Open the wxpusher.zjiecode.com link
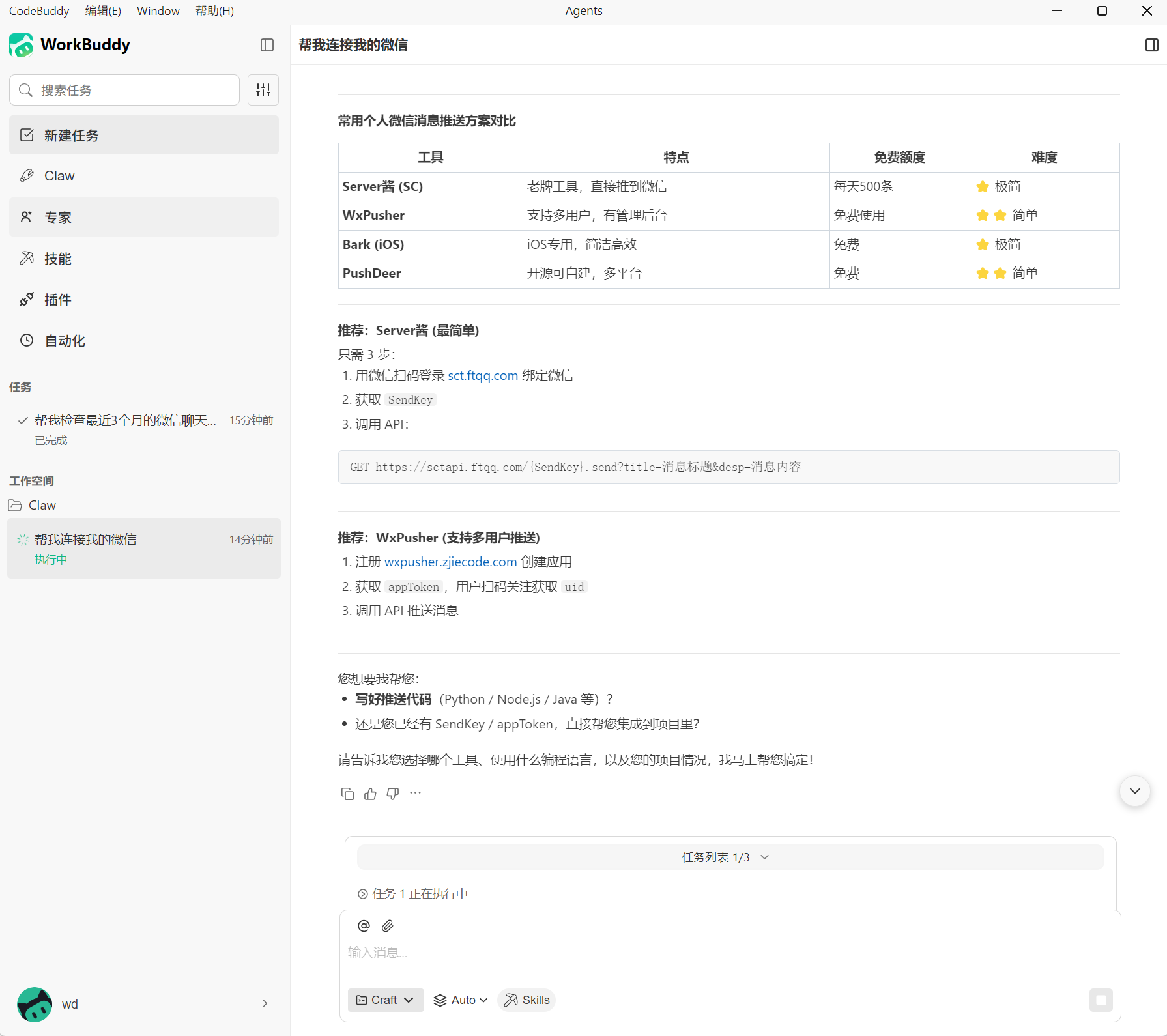Image resolution: width=1167 pixels, height=1036 pixels. (450, 562)
